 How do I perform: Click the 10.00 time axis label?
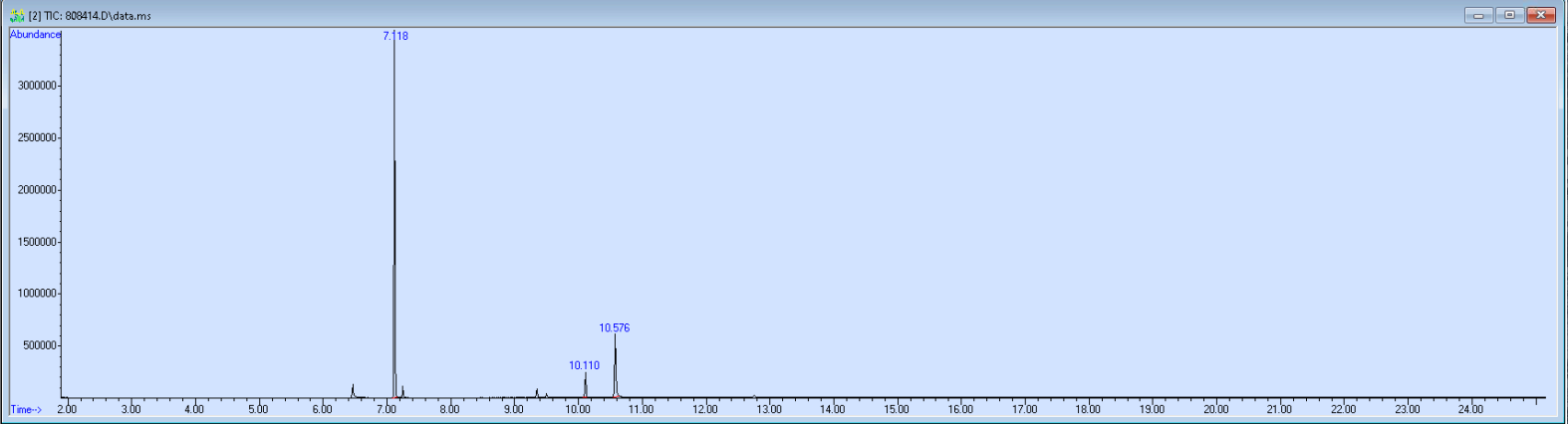[x=578, y=409]
